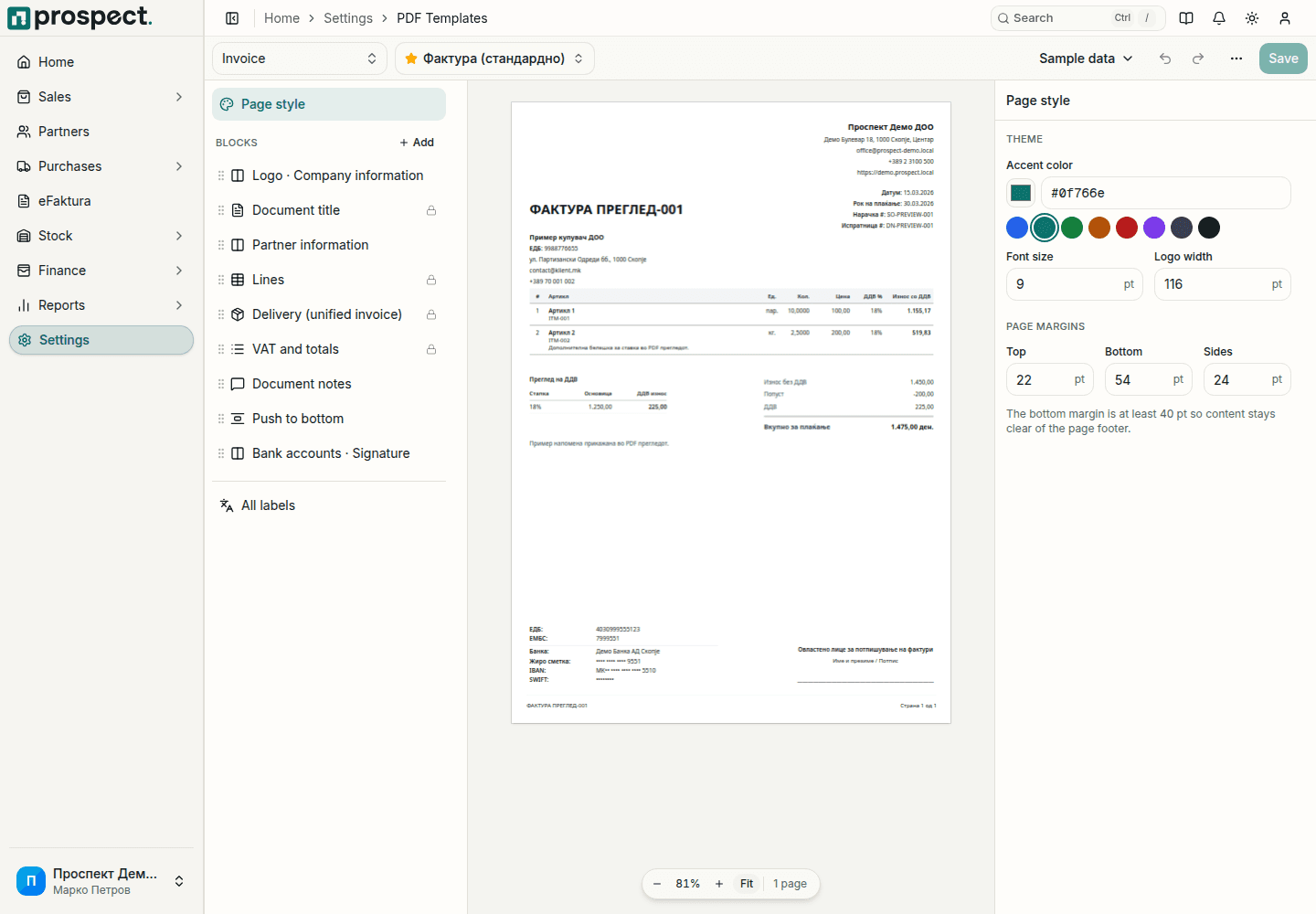The height and width of the screenshot is (914, 1316).
Task: Click the lock icon on Lines block
Action: (x=431, y=280)
